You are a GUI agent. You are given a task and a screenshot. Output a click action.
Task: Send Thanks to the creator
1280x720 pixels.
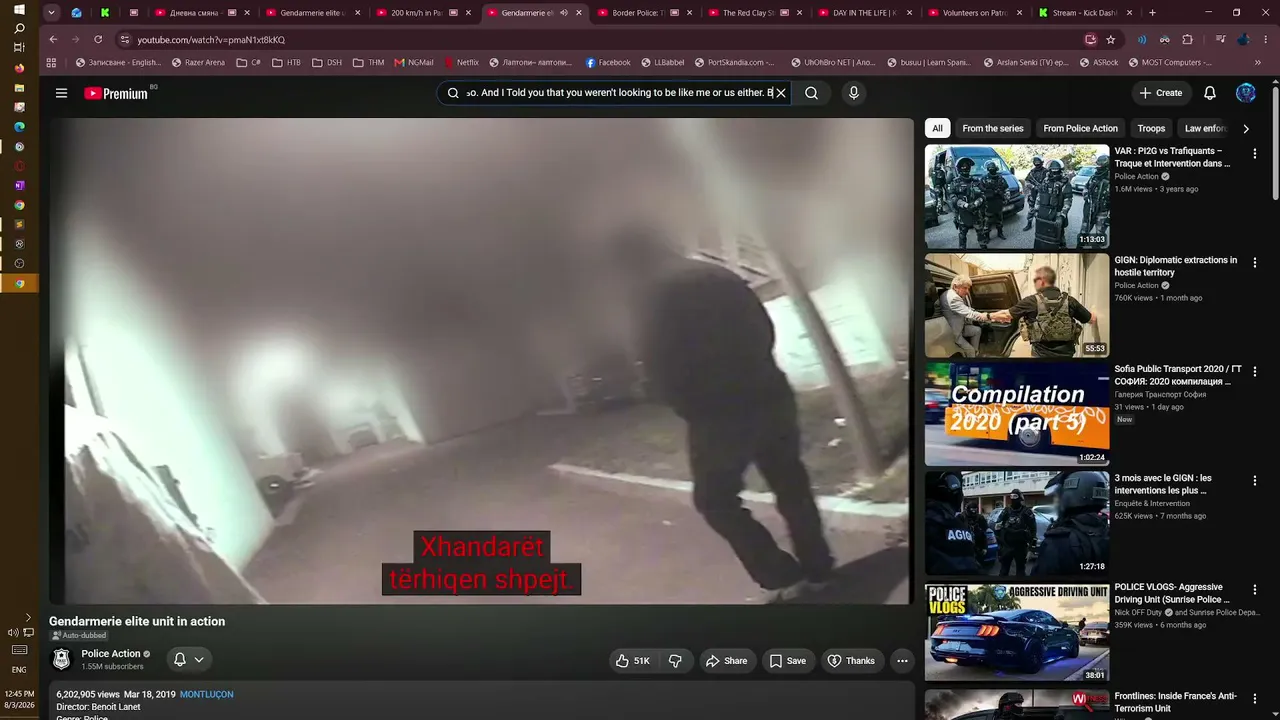(x=851, y=661)
